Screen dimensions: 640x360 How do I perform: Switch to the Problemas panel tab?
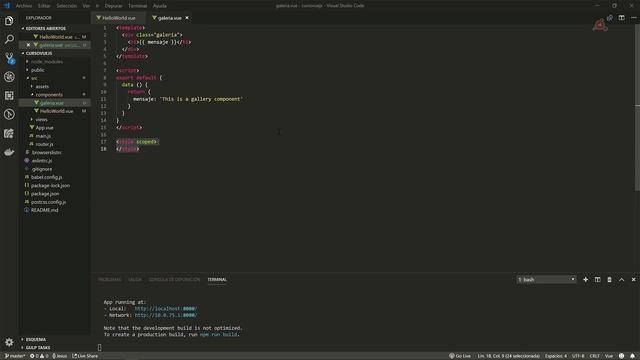point(109,280)
